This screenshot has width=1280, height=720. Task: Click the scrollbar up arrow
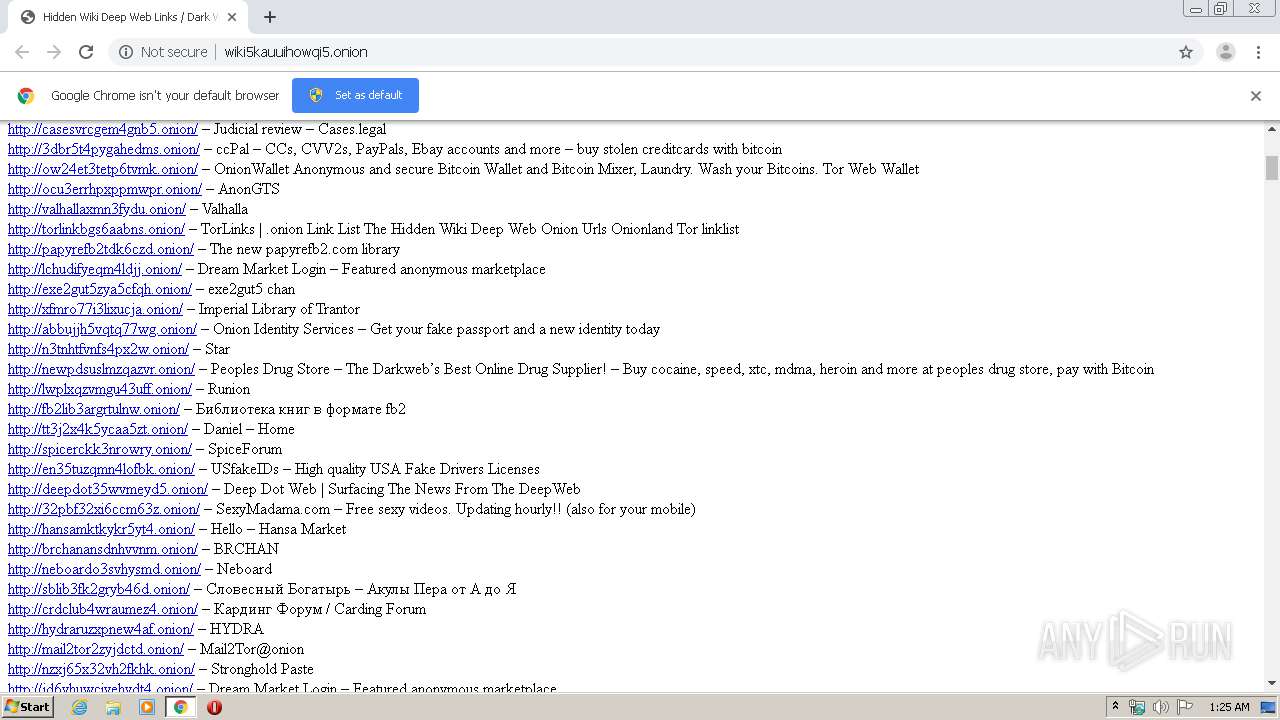[1272, 129]
